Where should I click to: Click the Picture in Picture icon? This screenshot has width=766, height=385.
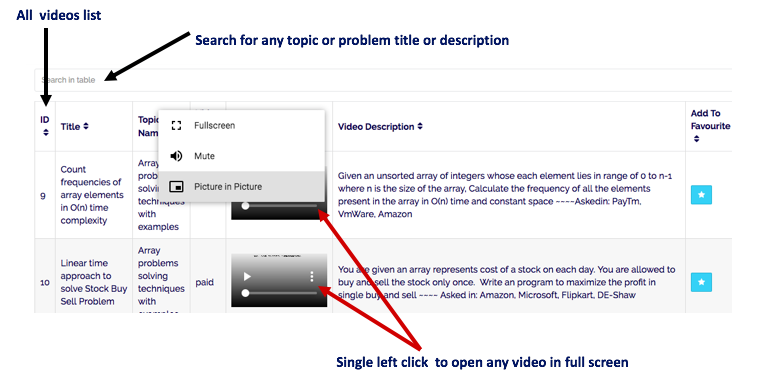click(x=176, y=187)
